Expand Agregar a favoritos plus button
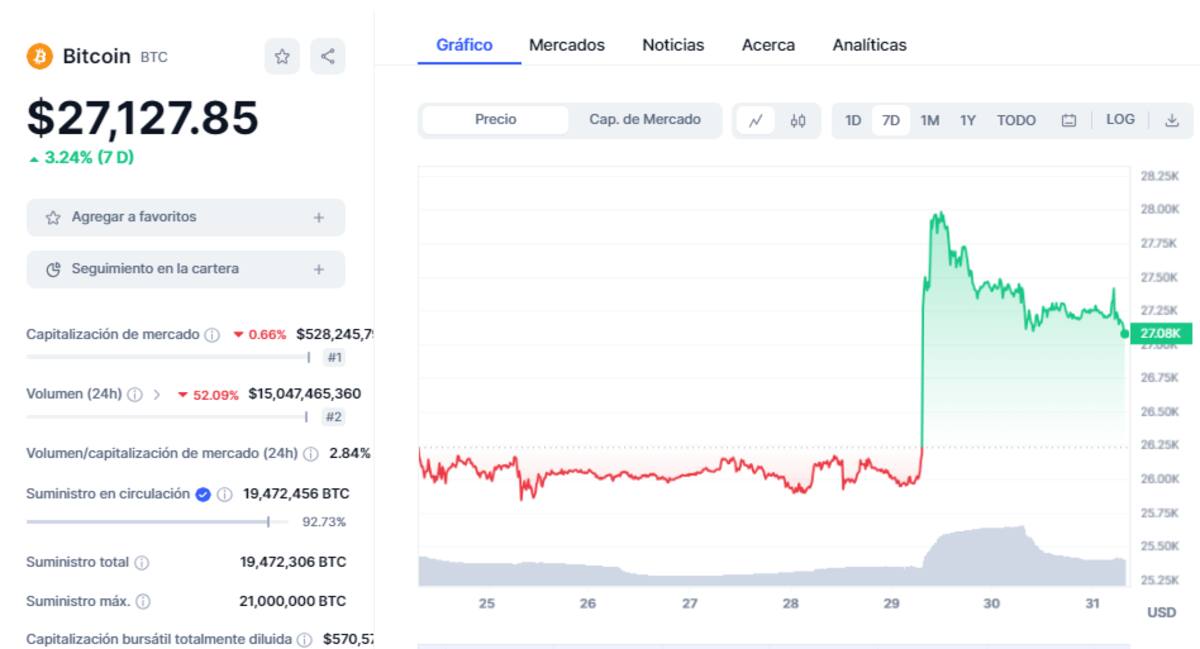Screen dimensions: 1200x649 pos(319,217)
